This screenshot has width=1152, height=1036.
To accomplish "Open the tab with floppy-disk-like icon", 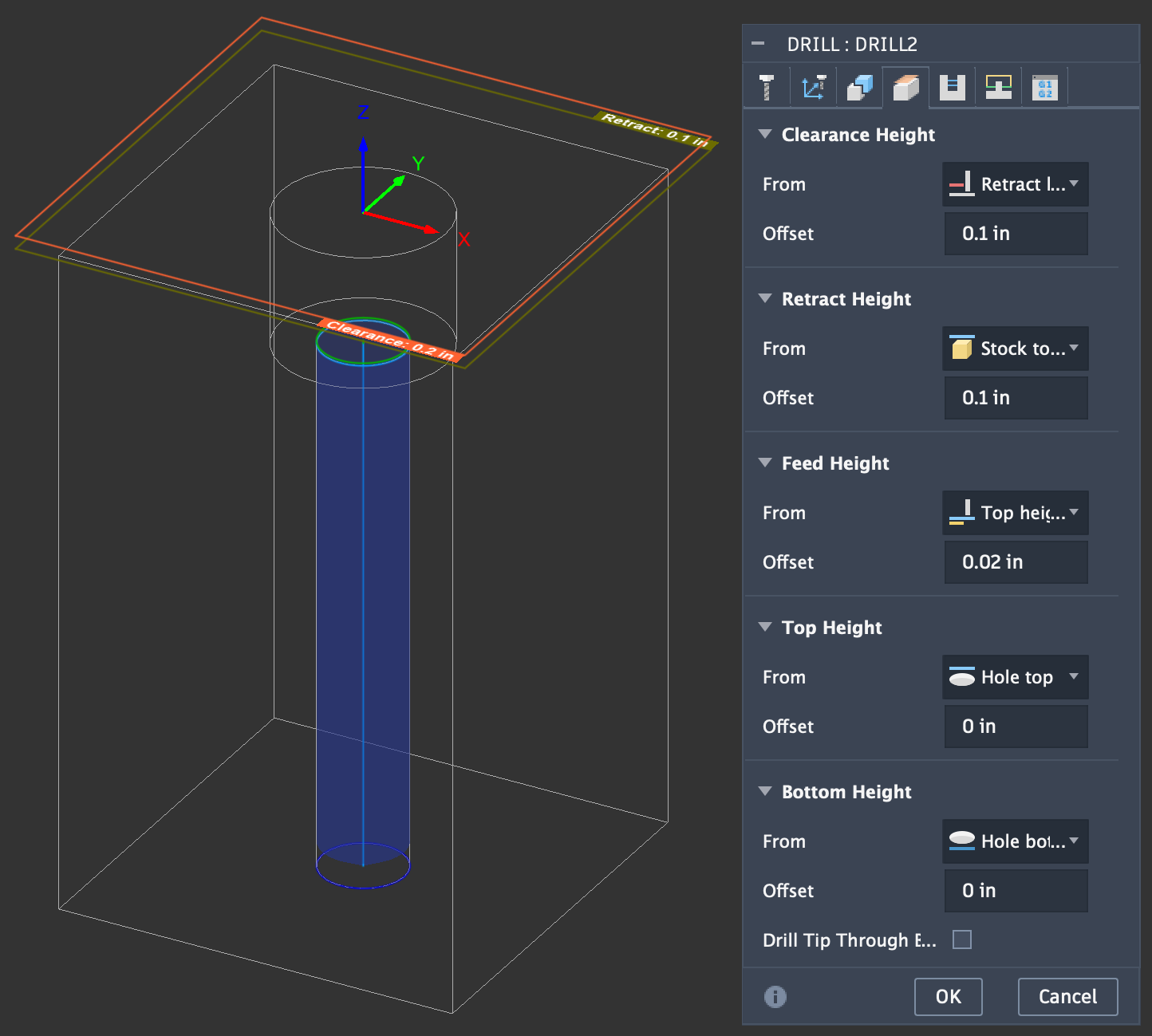I will (x=952, y=87).
